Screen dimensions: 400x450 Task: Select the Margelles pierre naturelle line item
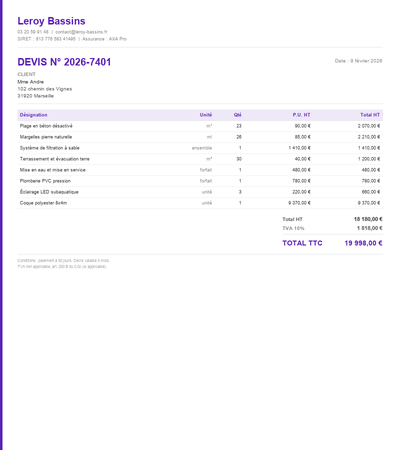[x=46, y=137]
